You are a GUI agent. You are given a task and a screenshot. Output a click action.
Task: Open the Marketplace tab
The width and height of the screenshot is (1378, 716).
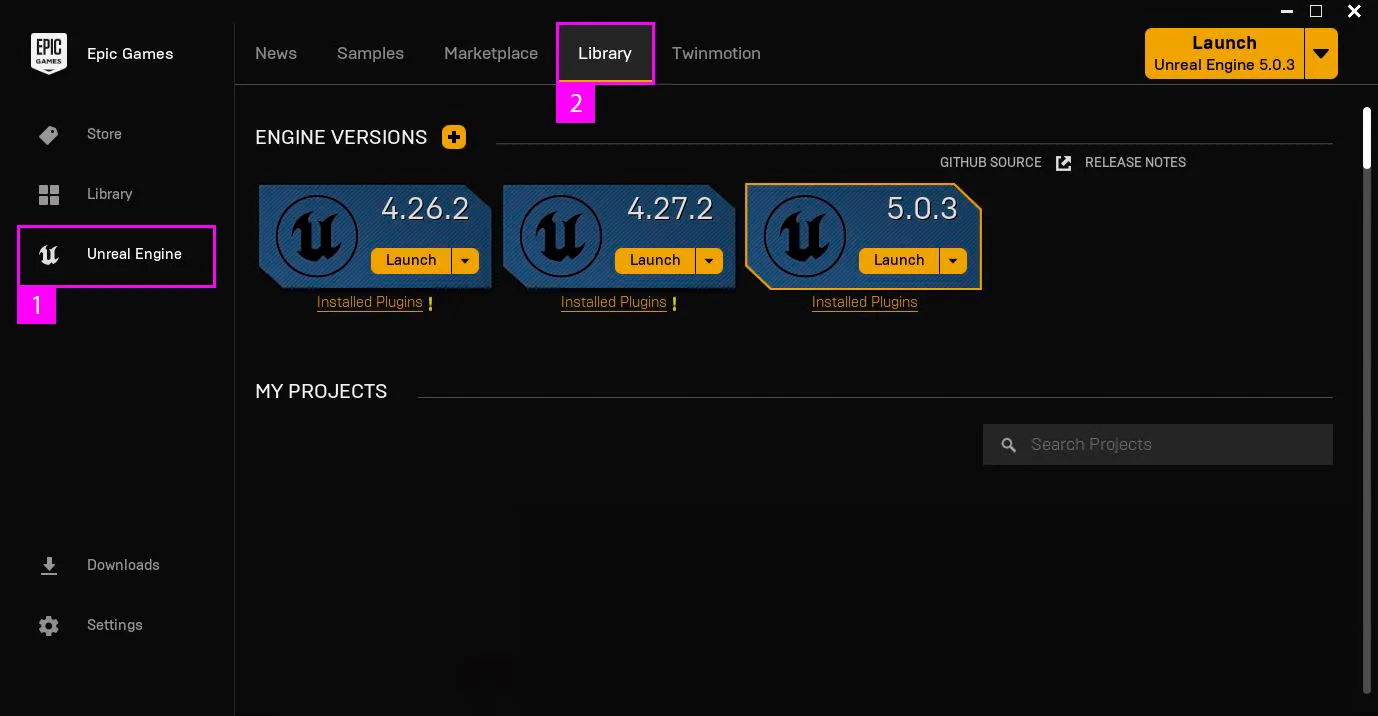(491, 53)
